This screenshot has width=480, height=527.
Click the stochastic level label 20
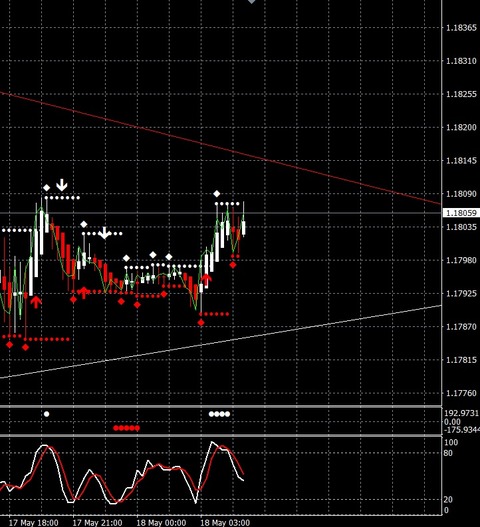pos(448,500)
